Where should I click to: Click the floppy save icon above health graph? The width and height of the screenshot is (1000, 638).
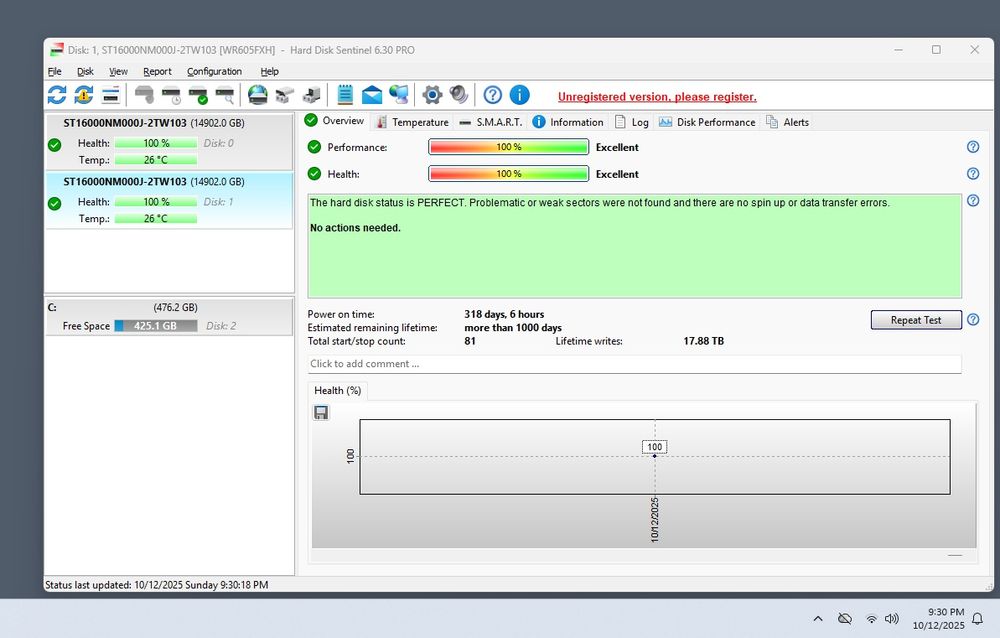pos(321,412)
